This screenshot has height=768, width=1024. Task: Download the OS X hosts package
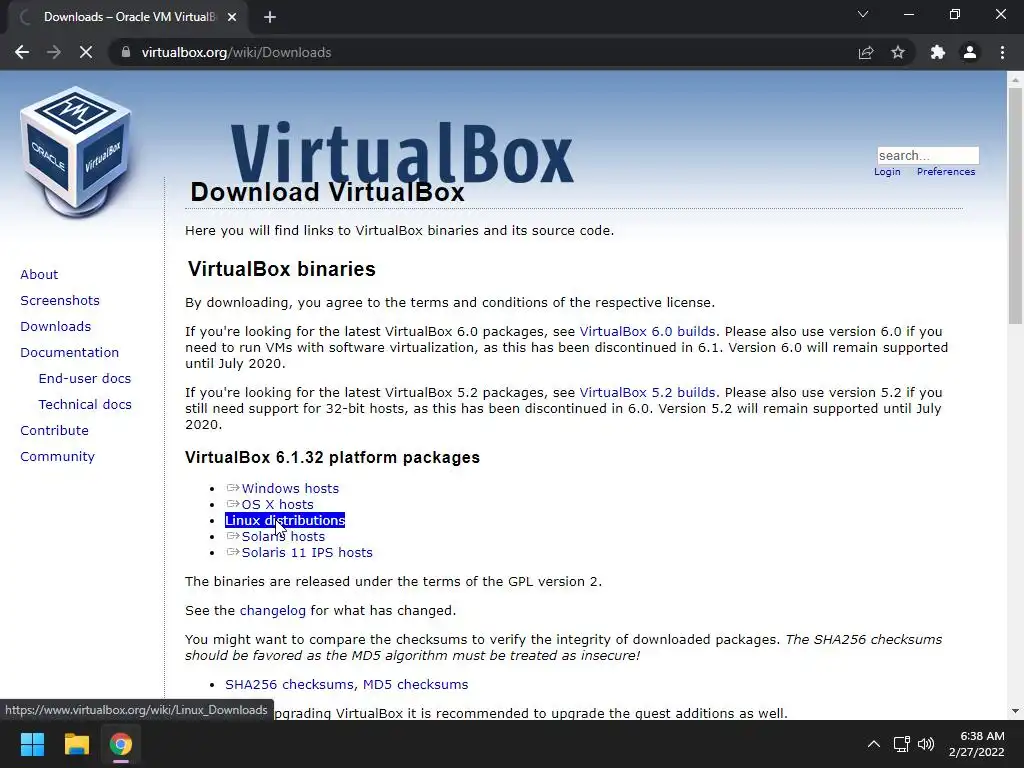click(x=278, y=504)
